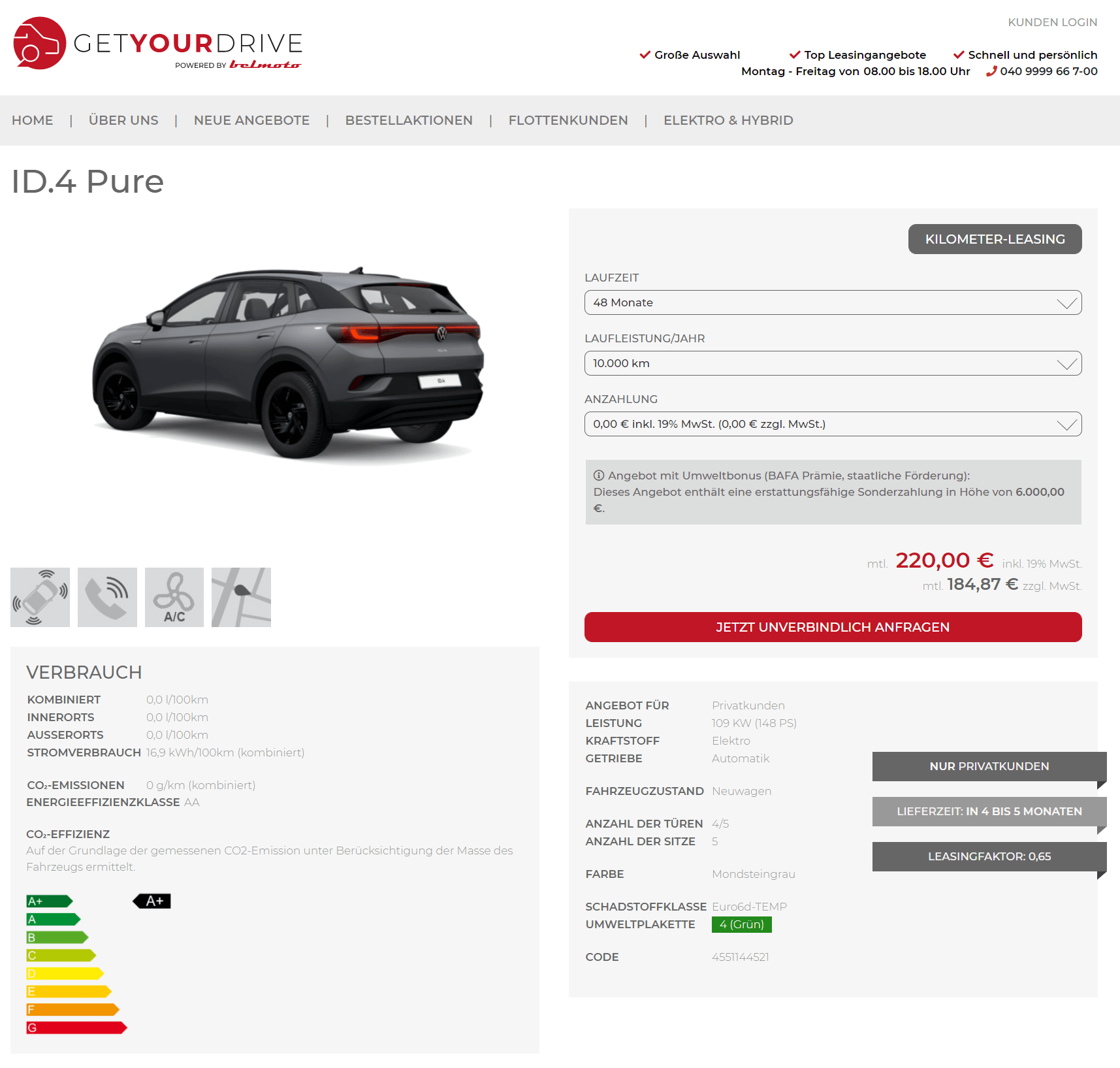Viewport: 1120px width, 1068px height.
Task: Click the Privatkunden offer value
Action: coord(748,705)
